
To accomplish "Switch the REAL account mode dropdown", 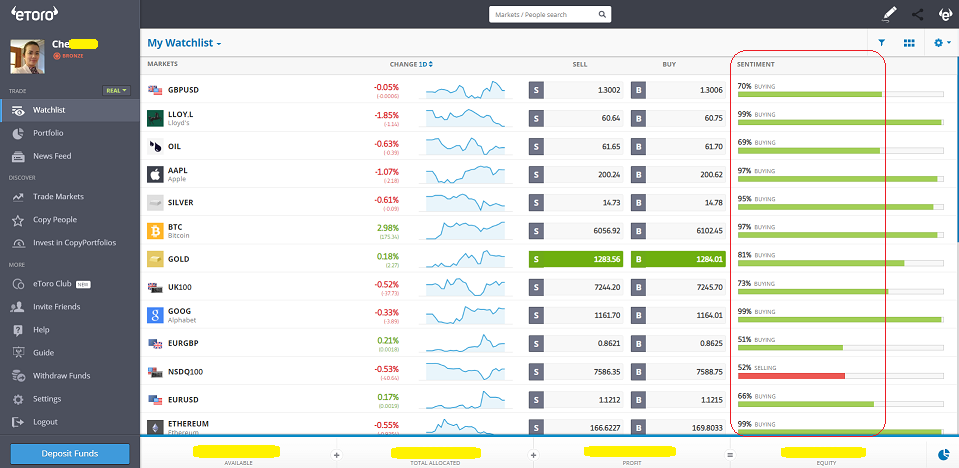I will tap(116, 91).
